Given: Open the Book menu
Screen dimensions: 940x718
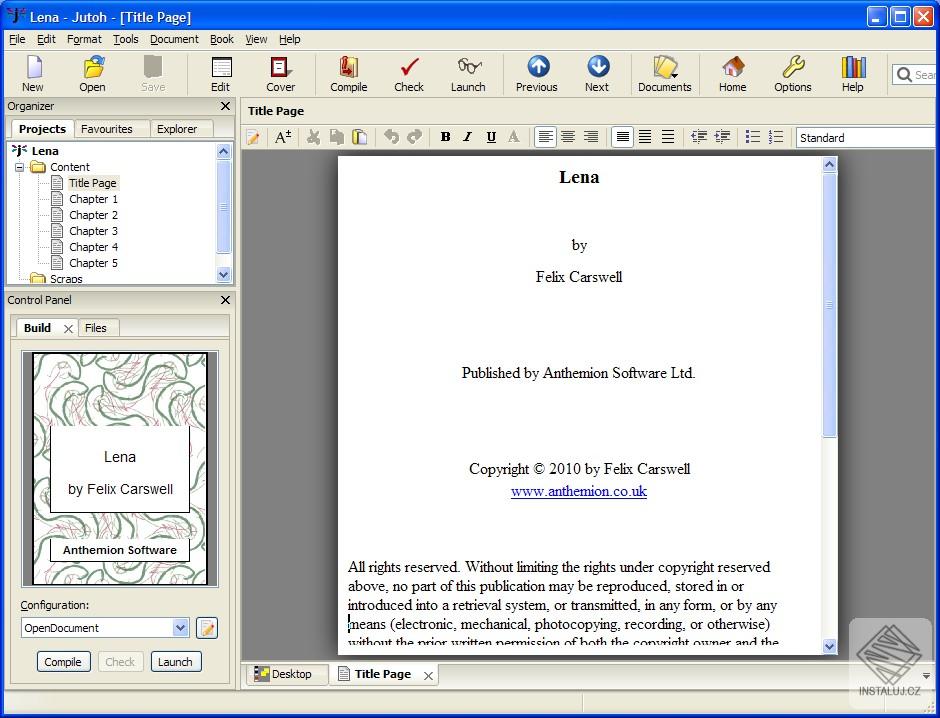Looking at the screenshot, I should pos(222,39).
